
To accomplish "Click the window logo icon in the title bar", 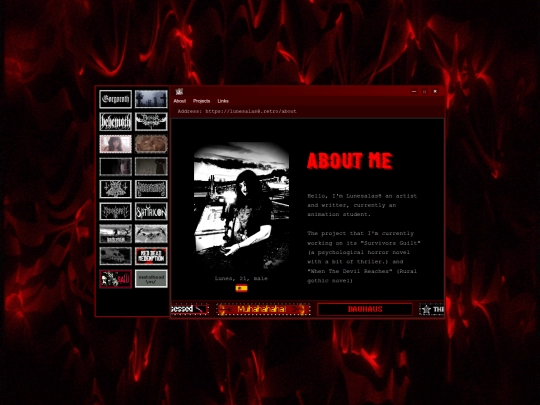I will (179, 91).
